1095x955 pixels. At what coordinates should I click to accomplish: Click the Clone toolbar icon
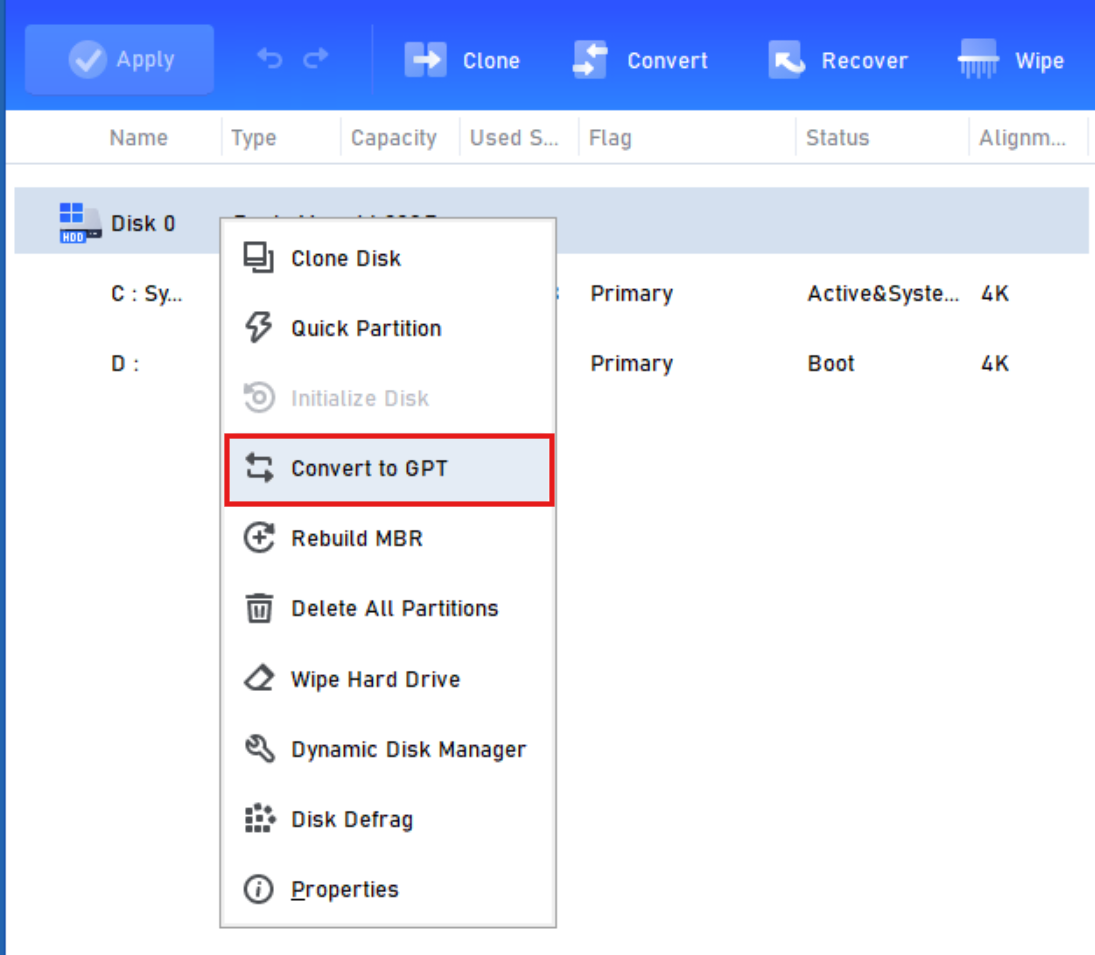coord(425,60)
